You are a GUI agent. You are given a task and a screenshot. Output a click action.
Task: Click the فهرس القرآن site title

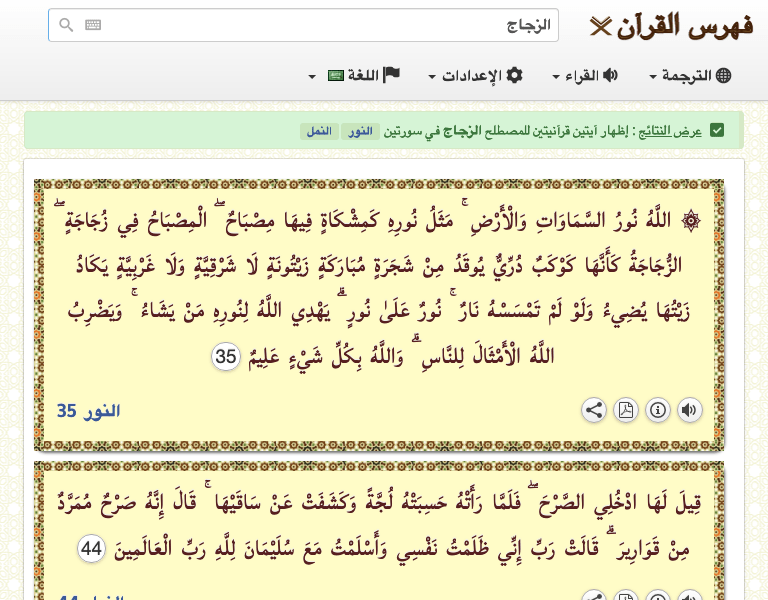coord(671,25)
